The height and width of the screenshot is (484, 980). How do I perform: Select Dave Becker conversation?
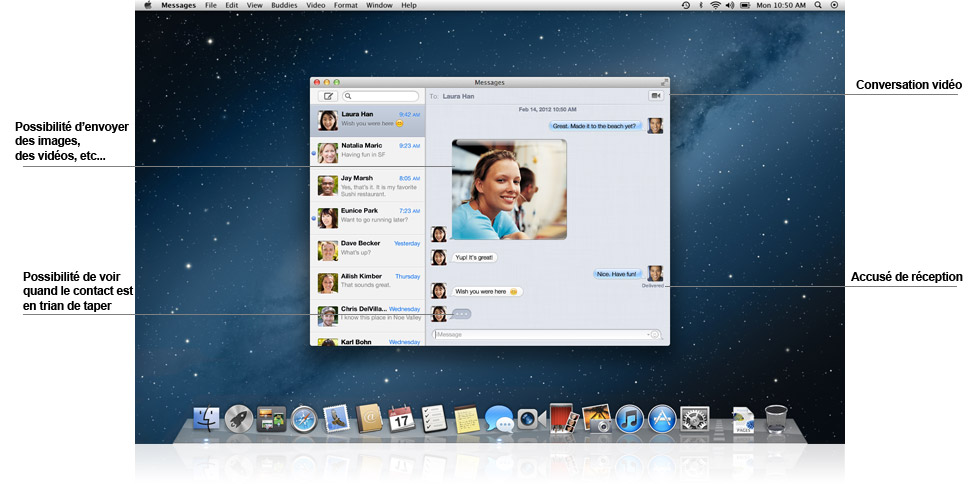point(368,250)
